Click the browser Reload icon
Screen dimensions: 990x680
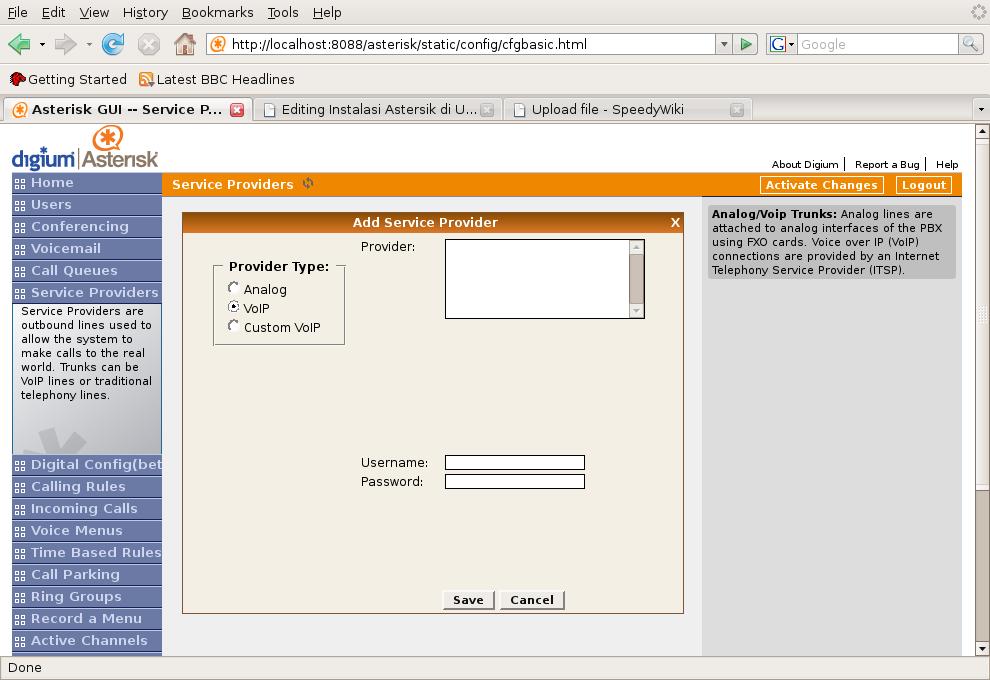[x=113, y=44]
